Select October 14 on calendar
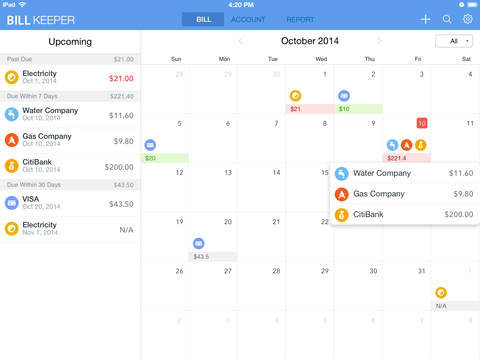480x360 pixels. coord(276,172)
